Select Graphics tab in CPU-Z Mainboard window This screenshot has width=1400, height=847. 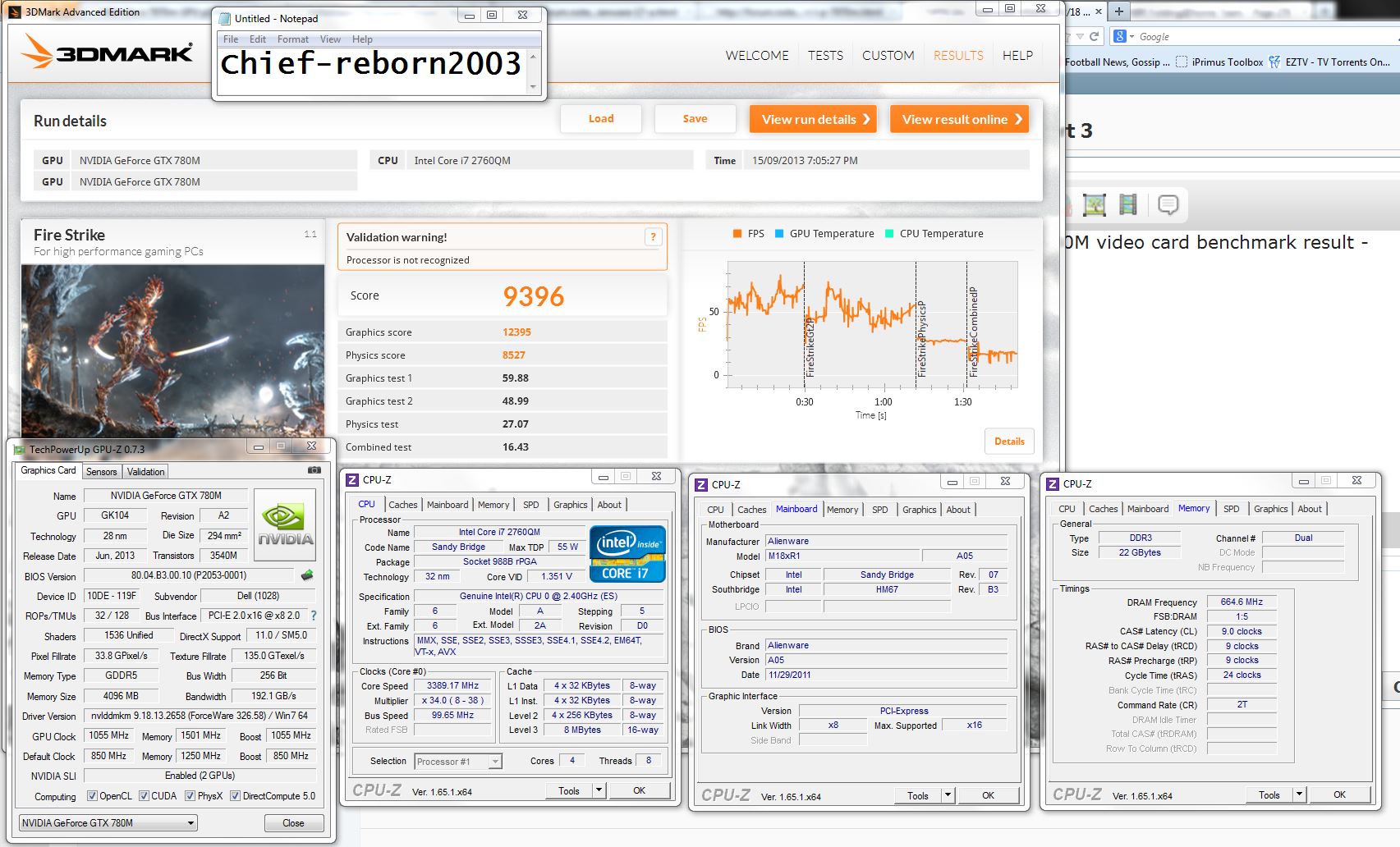(x=919, y=509)
